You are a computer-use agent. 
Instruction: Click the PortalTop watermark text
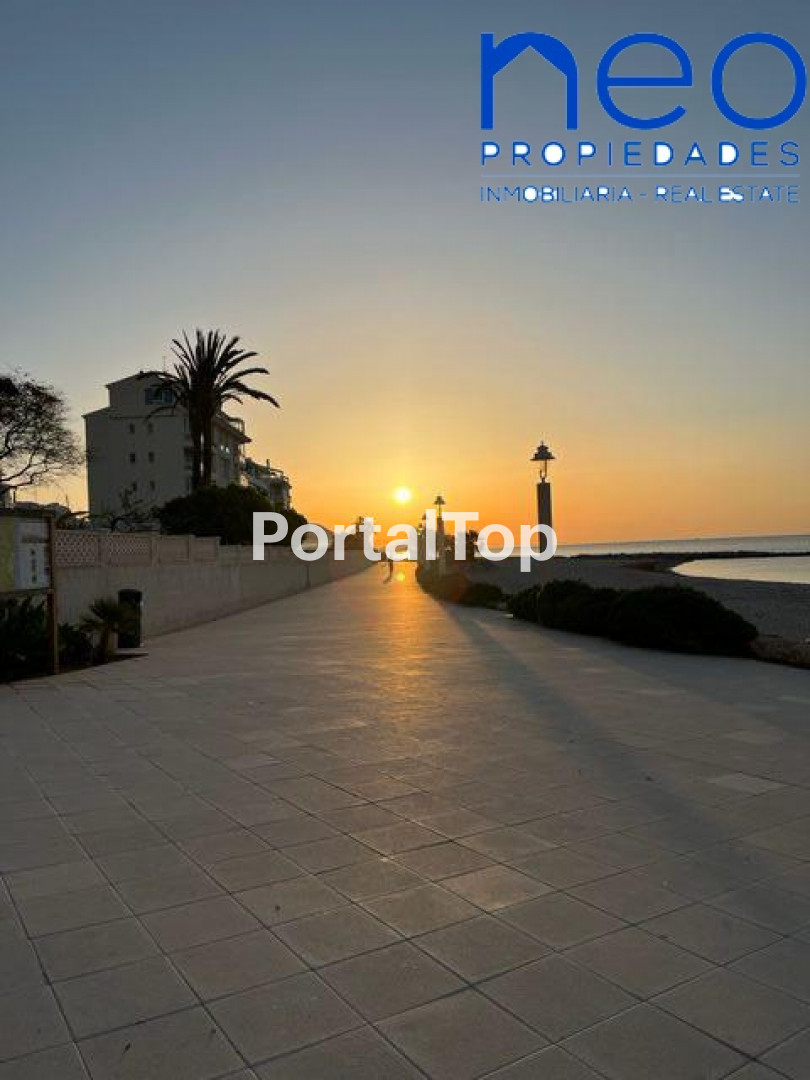(x=403, y=538)
